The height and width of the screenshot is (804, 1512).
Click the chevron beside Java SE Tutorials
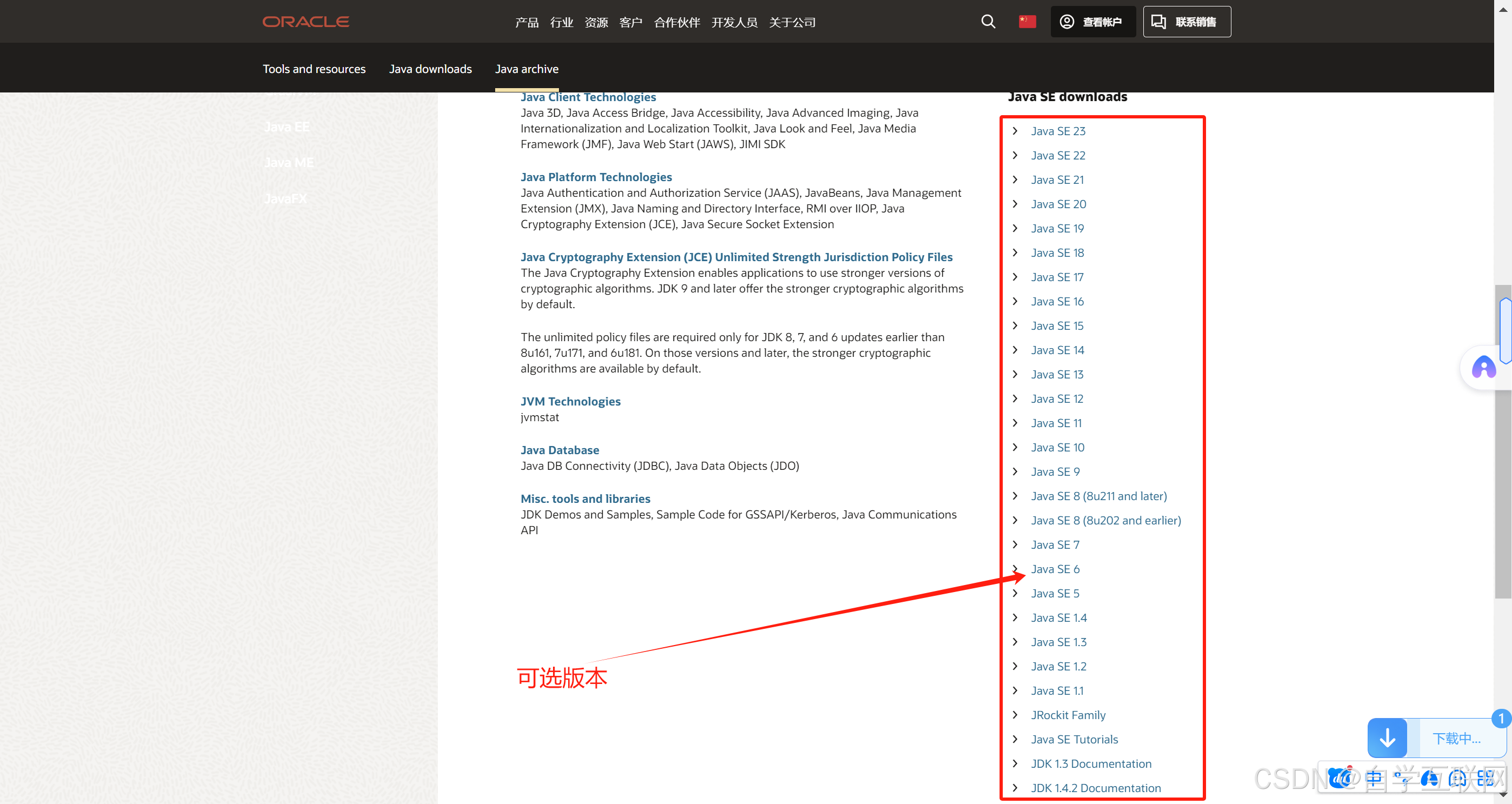pos(1015,739)
